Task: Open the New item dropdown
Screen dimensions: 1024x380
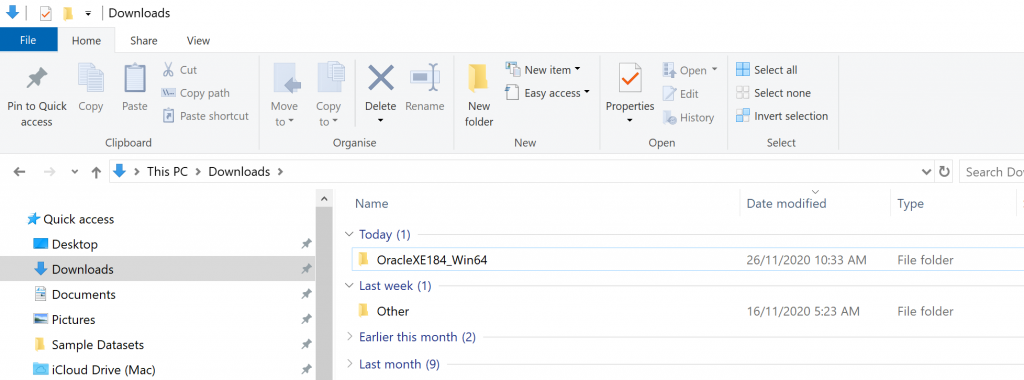Action: coord(543,70)
